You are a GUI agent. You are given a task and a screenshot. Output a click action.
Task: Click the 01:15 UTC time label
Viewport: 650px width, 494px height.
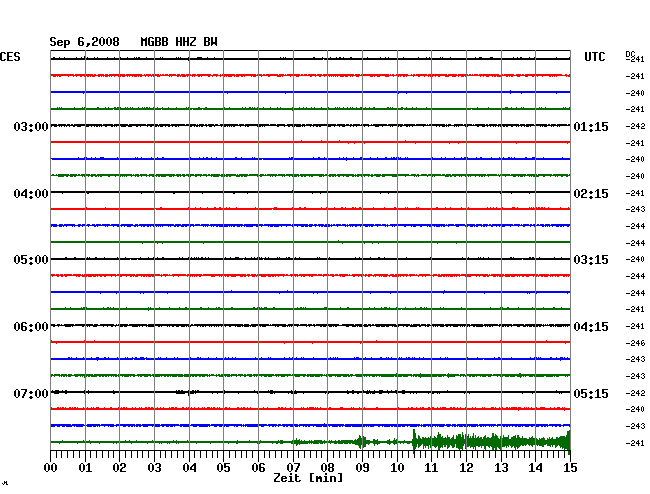coord(591,126)
